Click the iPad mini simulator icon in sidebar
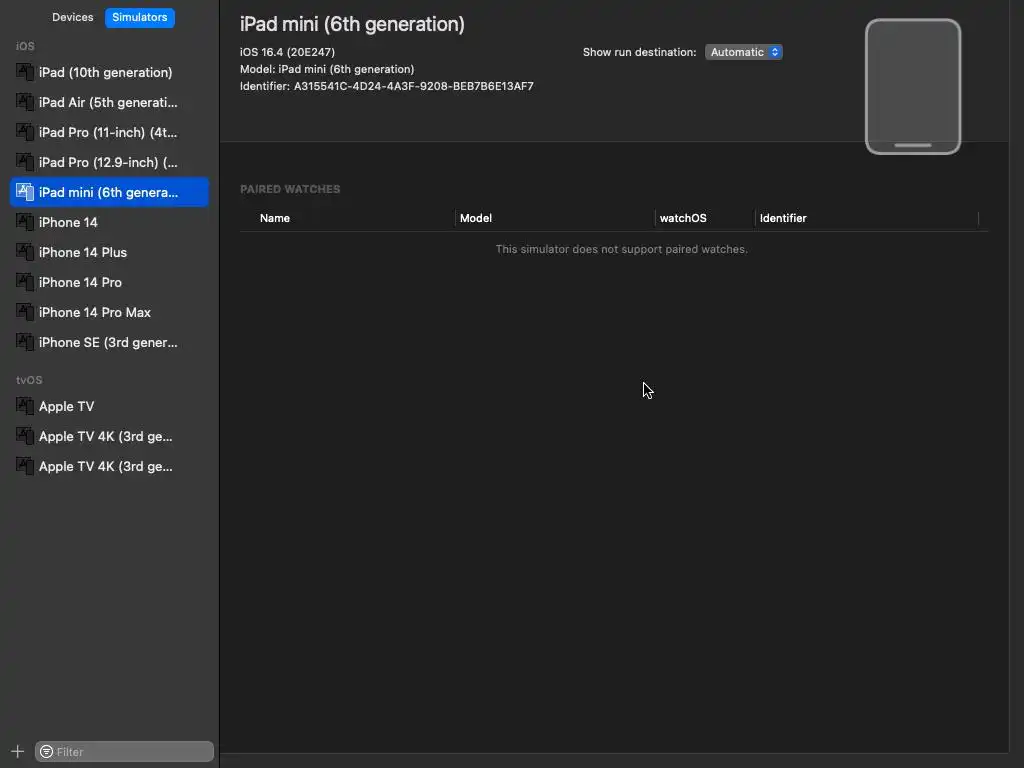 click(25, 192)
